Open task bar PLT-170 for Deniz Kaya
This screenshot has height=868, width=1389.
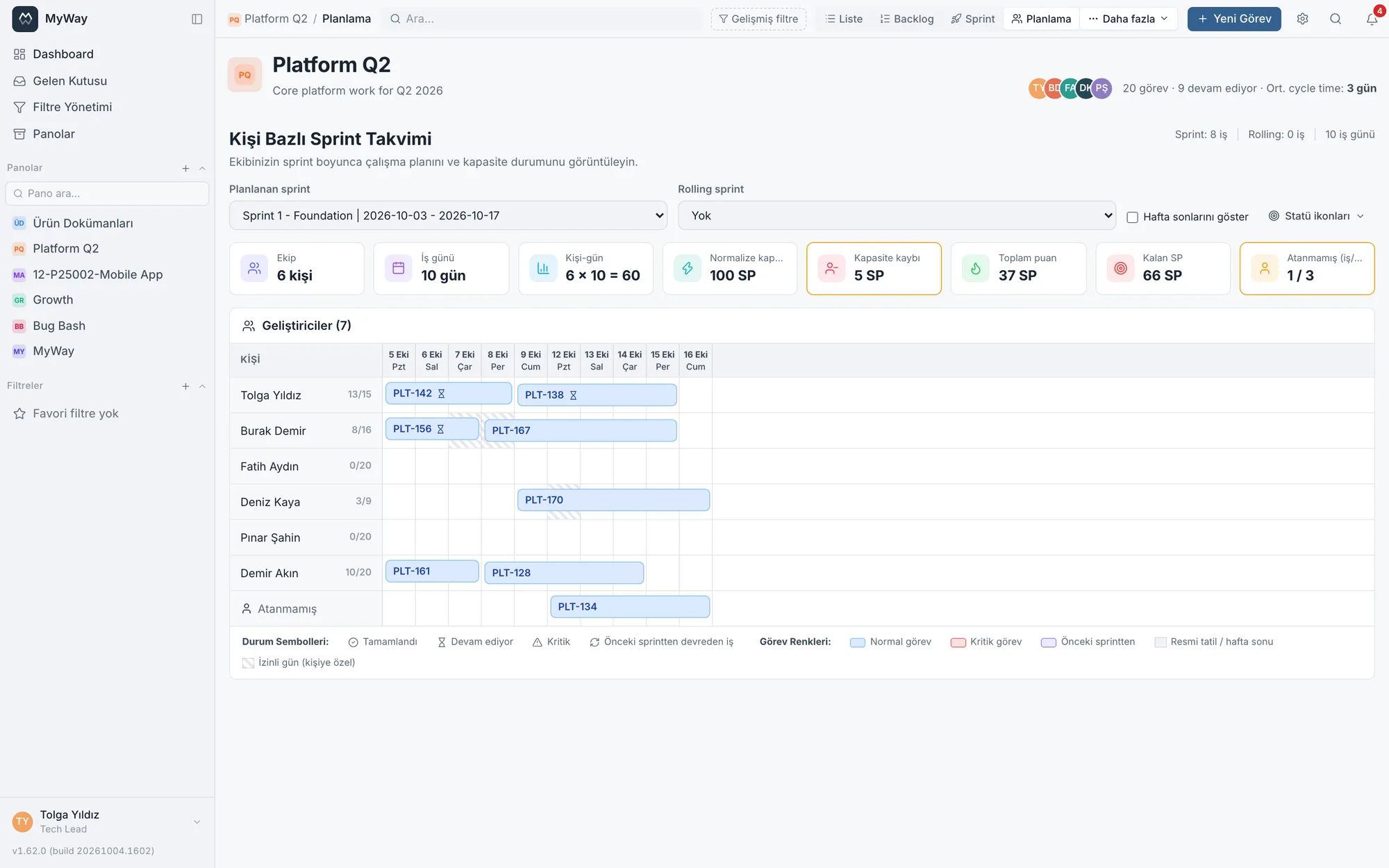[613, 500]
